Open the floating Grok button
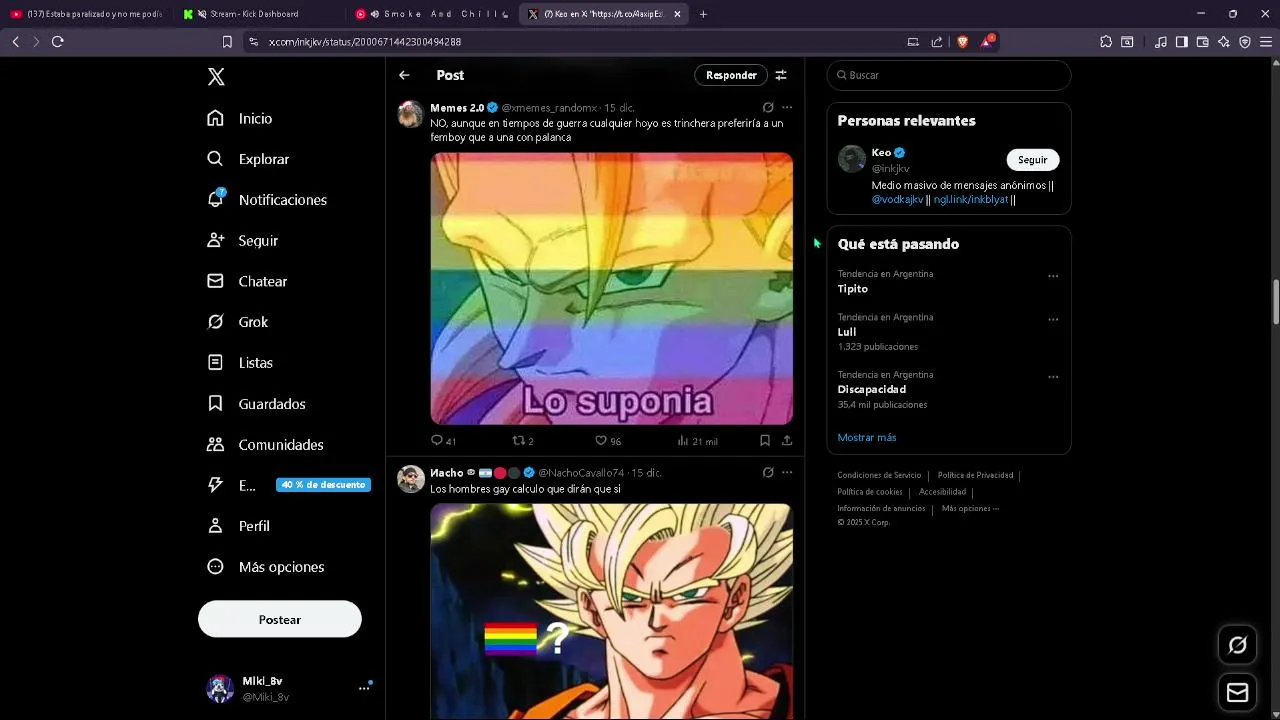Viewport: 1280px width, 720px height. click(x=1237, y=645)
